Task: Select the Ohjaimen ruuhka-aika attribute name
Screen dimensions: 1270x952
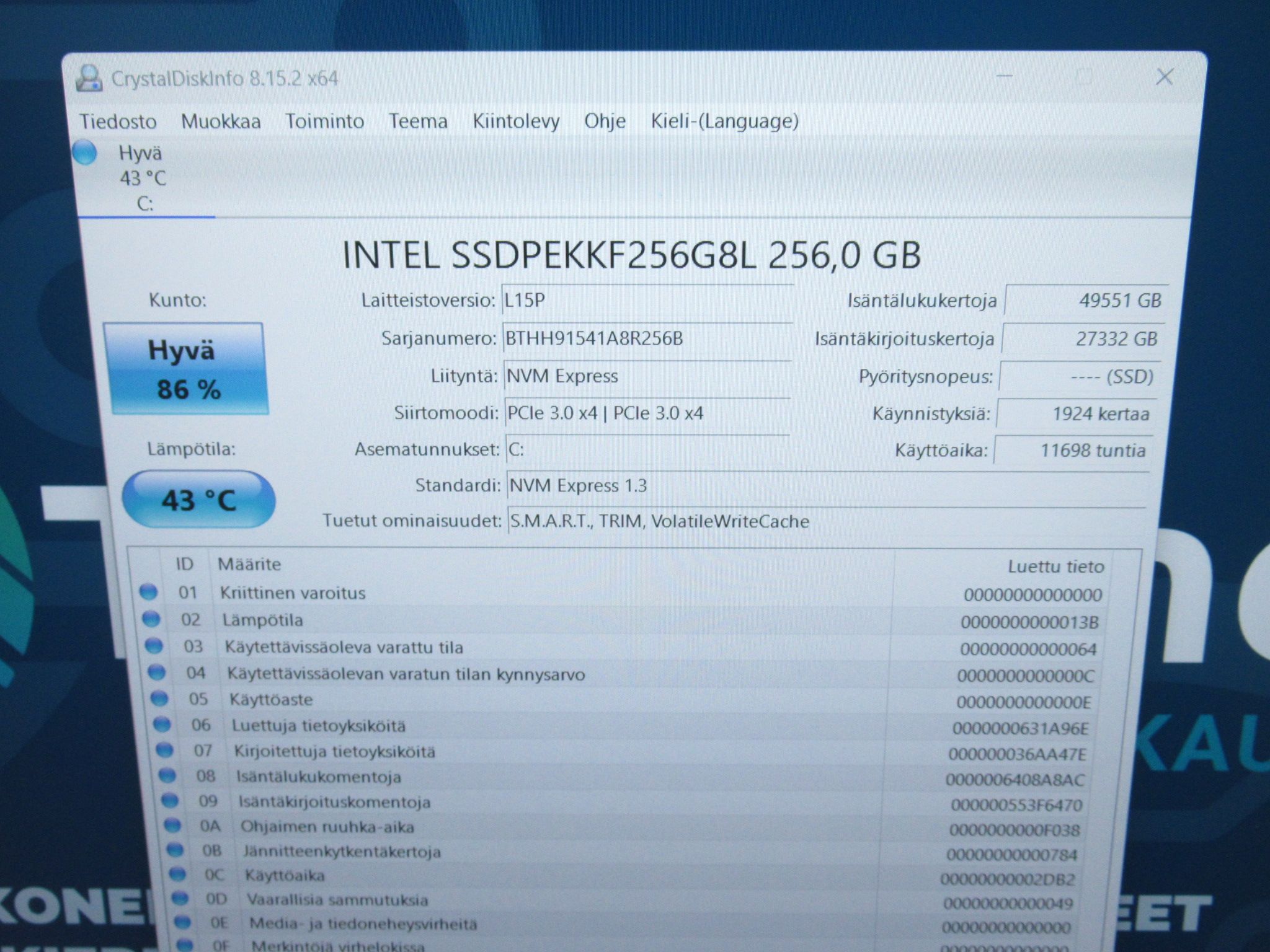Action: pos(327,827)
